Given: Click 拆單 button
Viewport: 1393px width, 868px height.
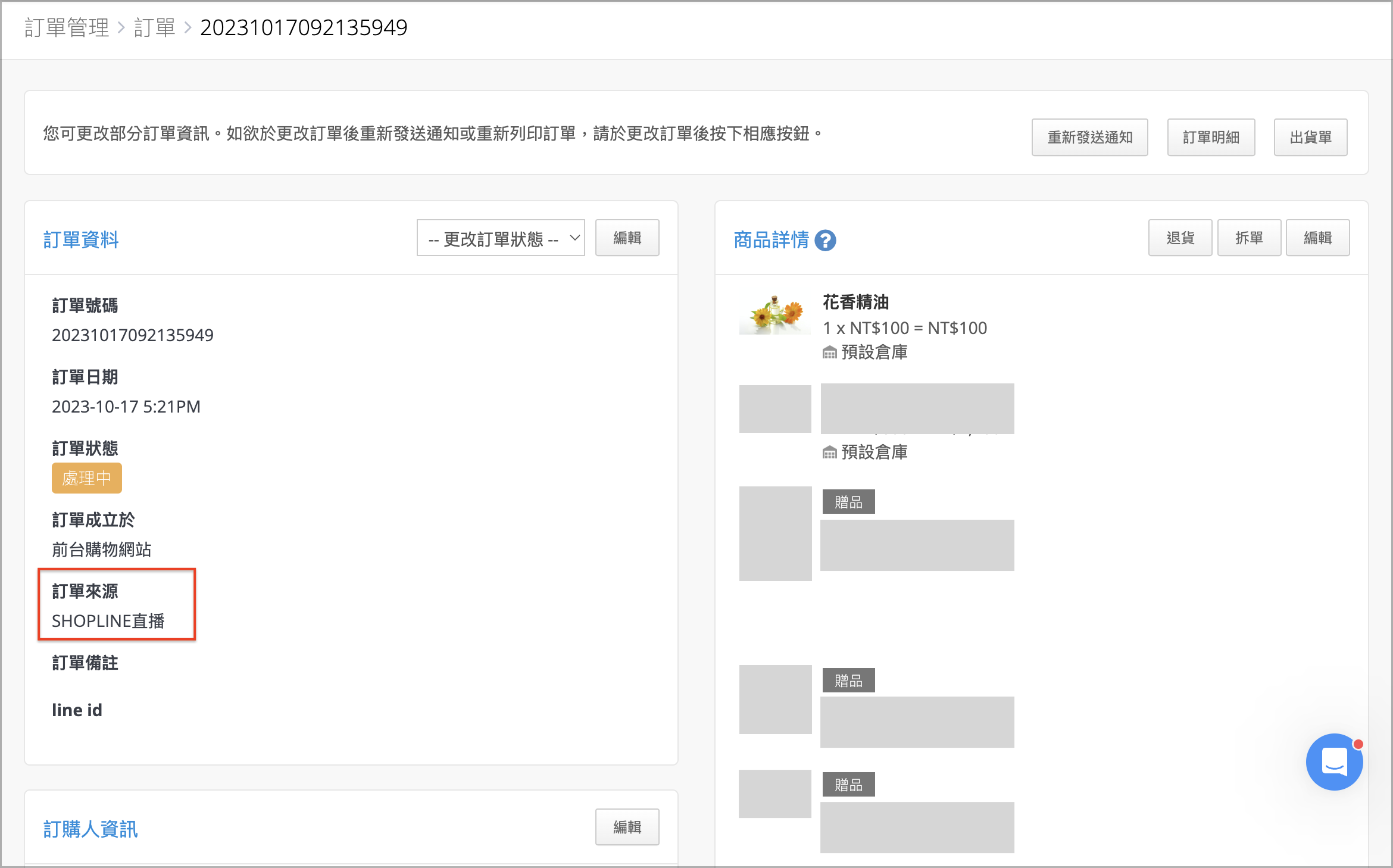Looking at the screenshot, I should 1249,238.
